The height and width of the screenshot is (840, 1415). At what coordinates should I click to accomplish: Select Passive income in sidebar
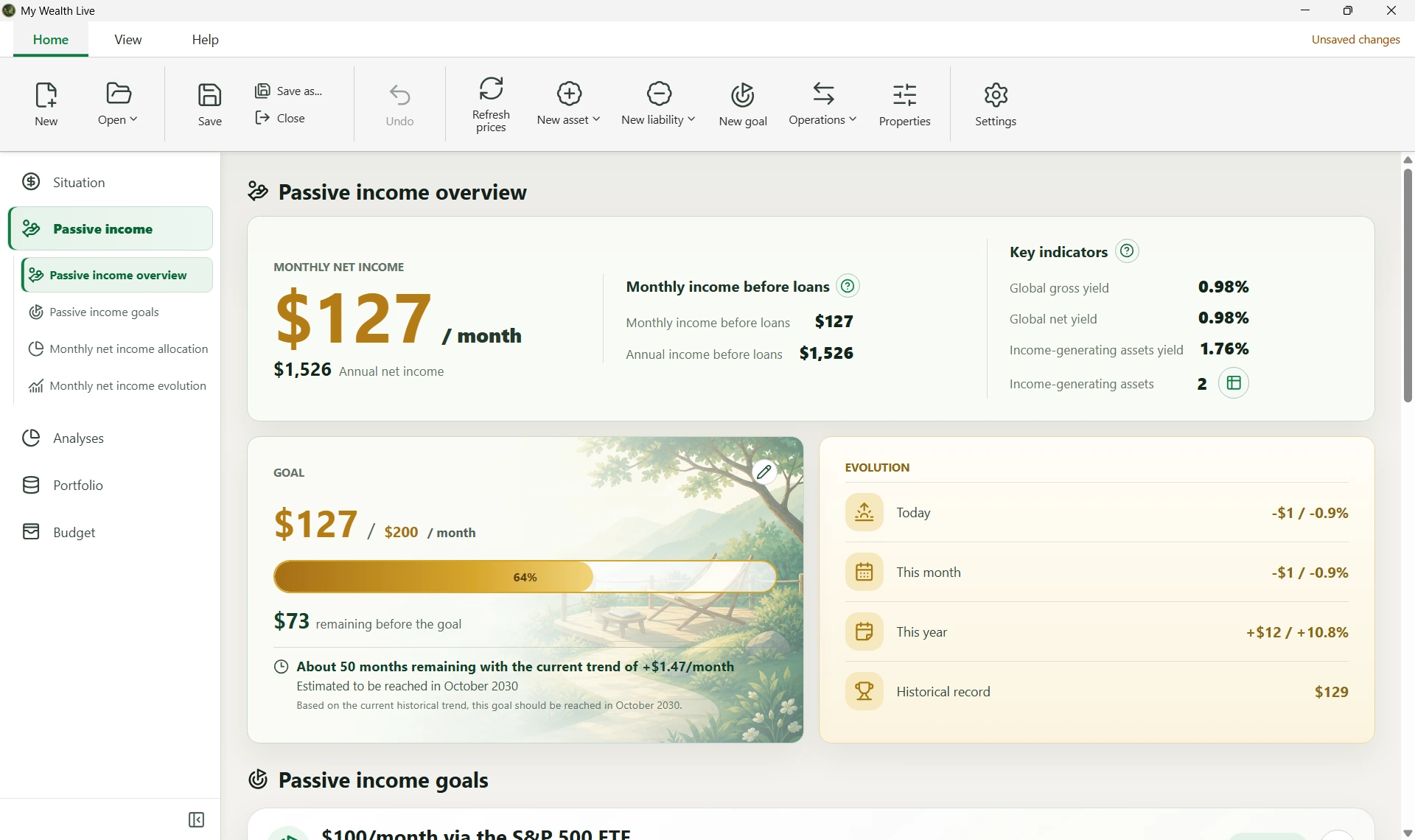(x=111, y=228)
